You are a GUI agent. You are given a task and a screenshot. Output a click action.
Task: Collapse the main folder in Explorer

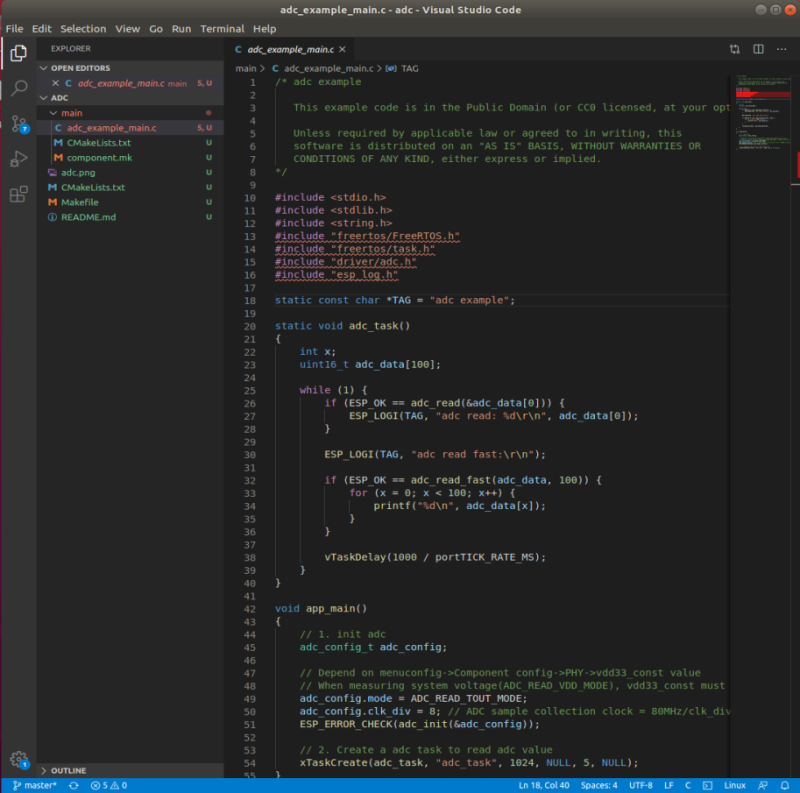click(x=71, y=113)
